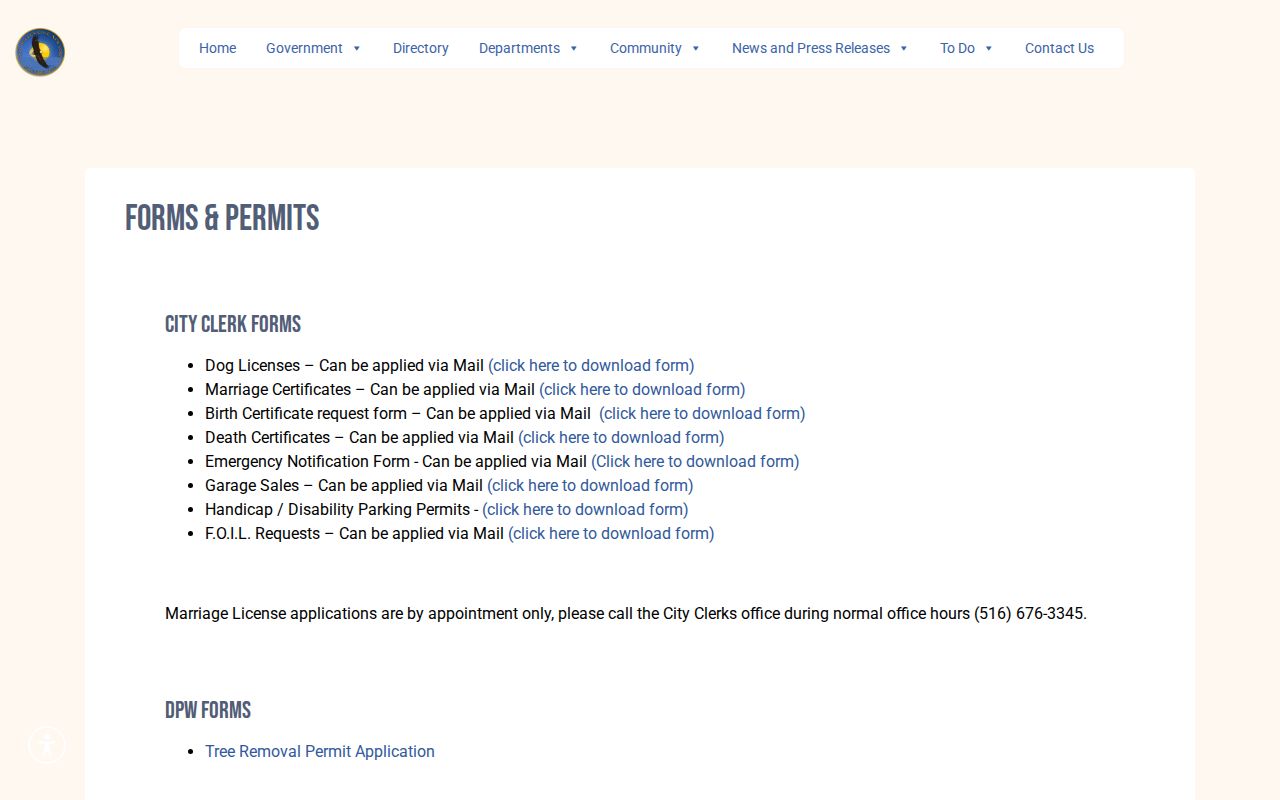Screen dimensions: 1280x800
Task: Click the 'Garage Sales – Can be applied via Mail' text
Action: coord(344,486)
